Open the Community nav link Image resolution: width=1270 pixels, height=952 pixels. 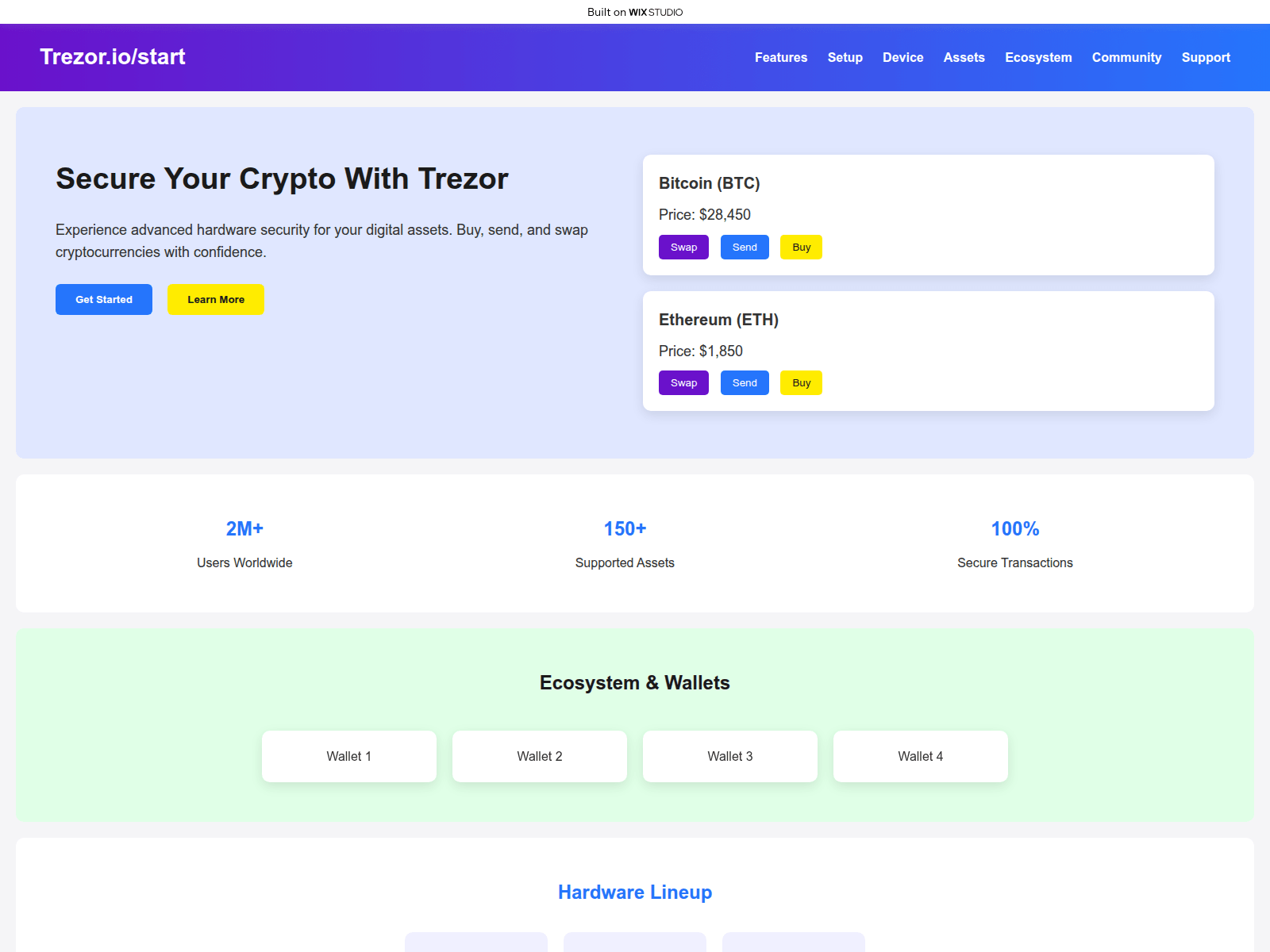(x=1126, y=57)
